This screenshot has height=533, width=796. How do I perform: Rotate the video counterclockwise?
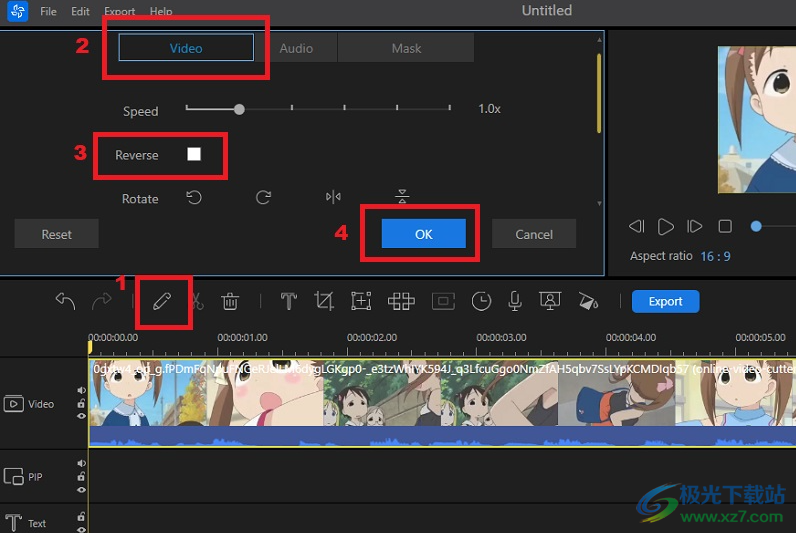click(x=194, y=197)
